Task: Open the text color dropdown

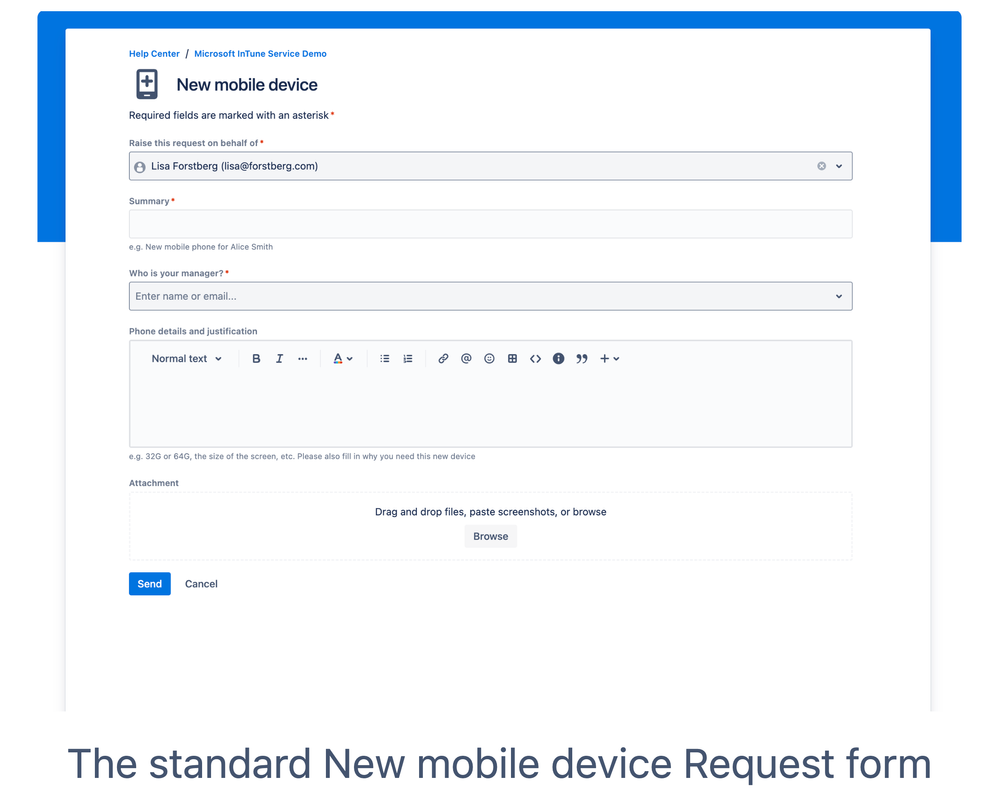Action: click(342, 358)
